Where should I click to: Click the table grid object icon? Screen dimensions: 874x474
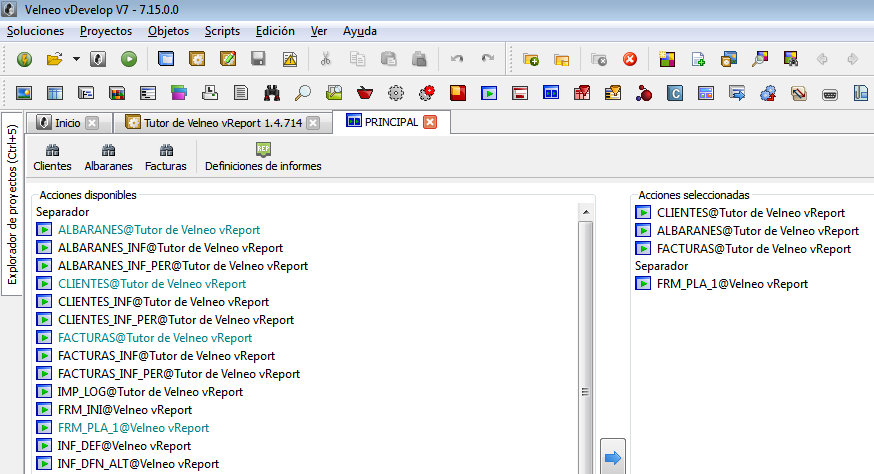tap(55, 93)
